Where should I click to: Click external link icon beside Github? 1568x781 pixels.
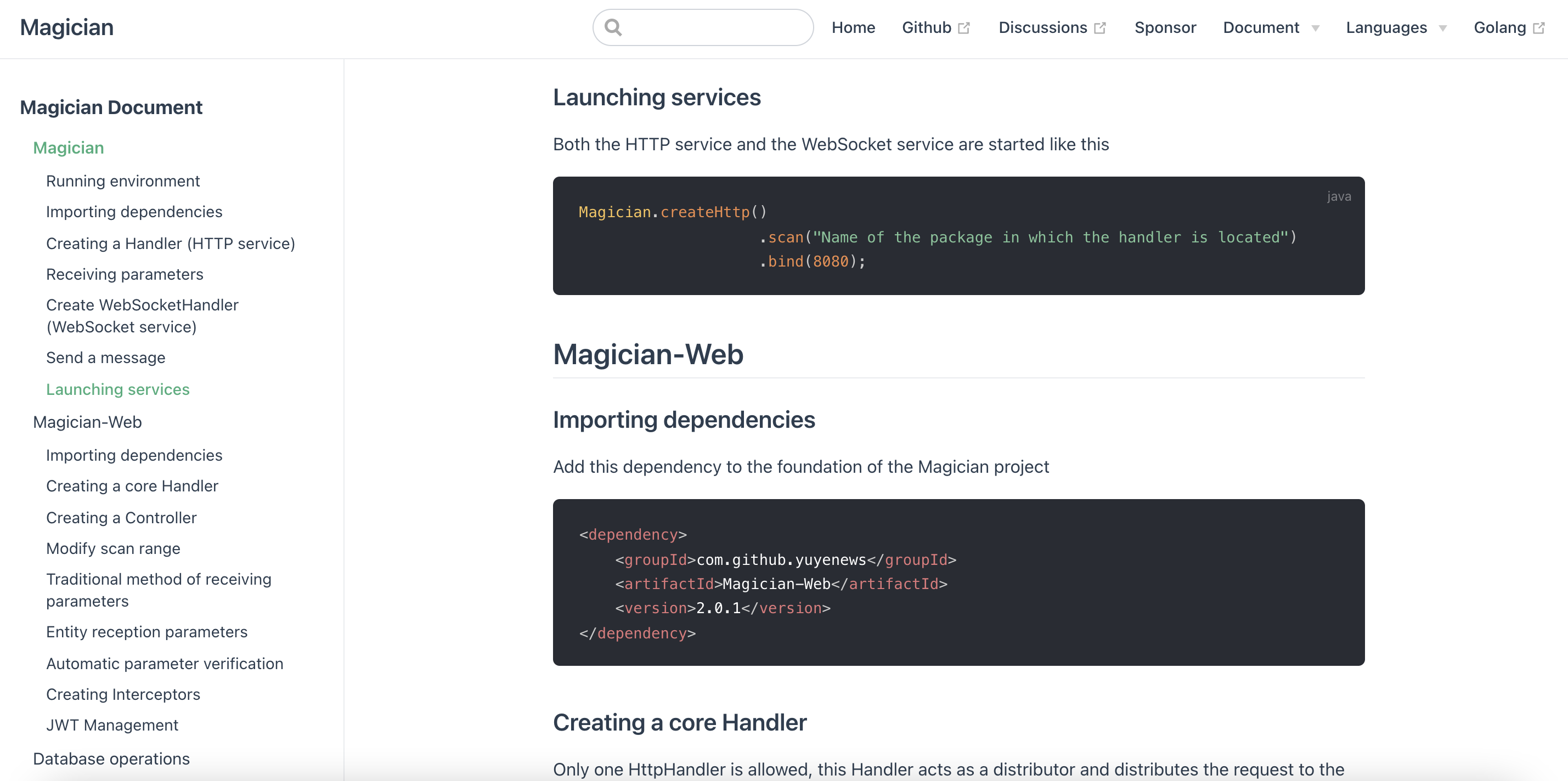click(x=963, y=28)
